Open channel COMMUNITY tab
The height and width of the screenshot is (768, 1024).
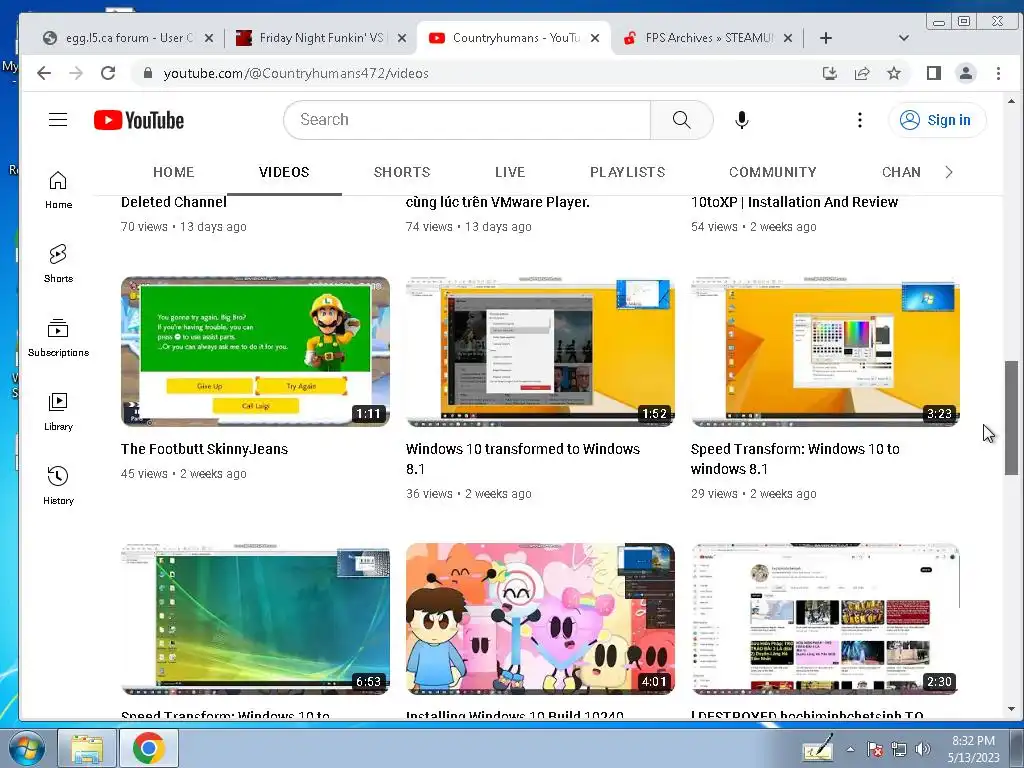click(773, 172)
